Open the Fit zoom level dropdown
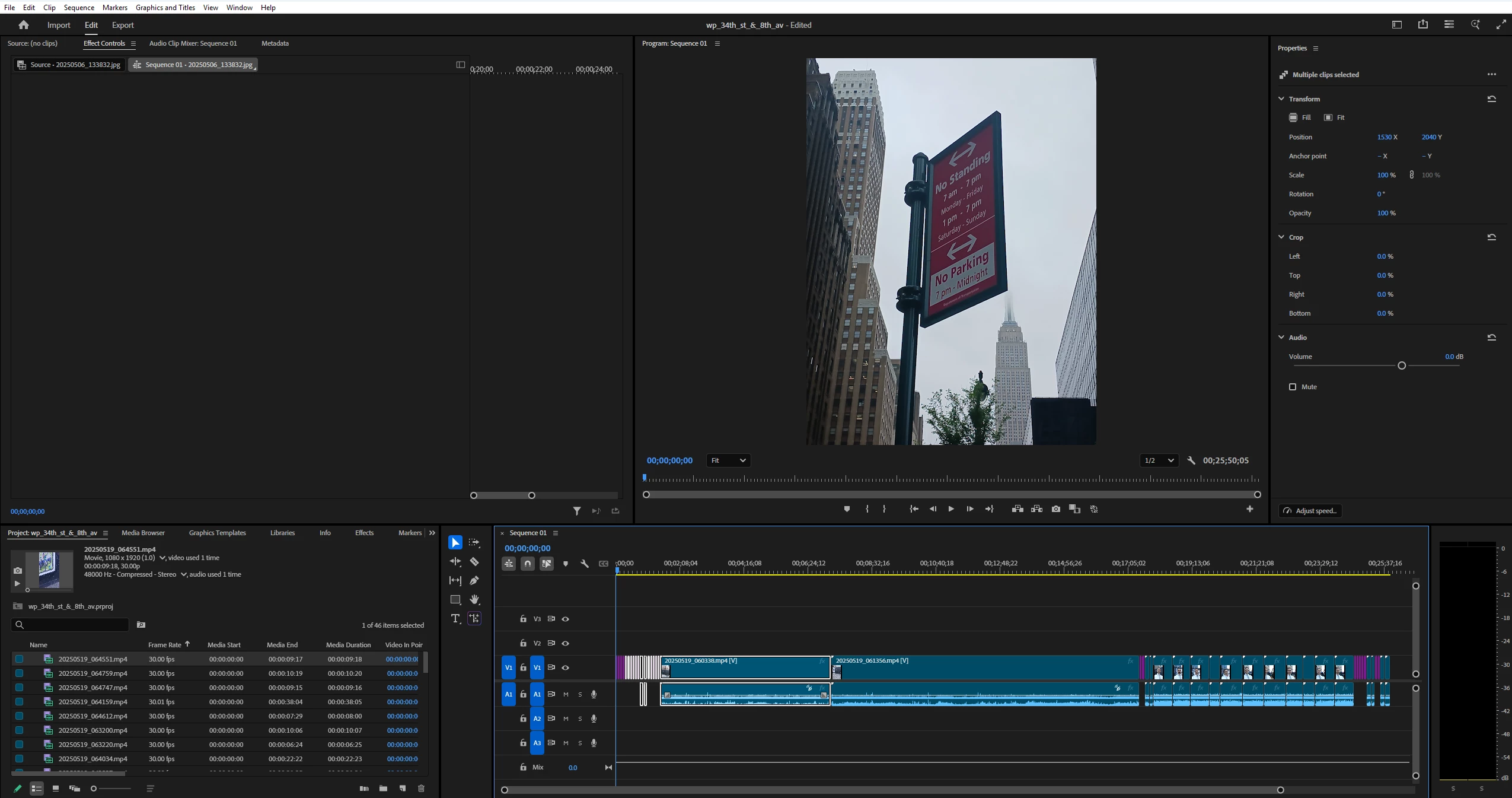Screen dimensions: 1512x798 [x=728, y=460]
